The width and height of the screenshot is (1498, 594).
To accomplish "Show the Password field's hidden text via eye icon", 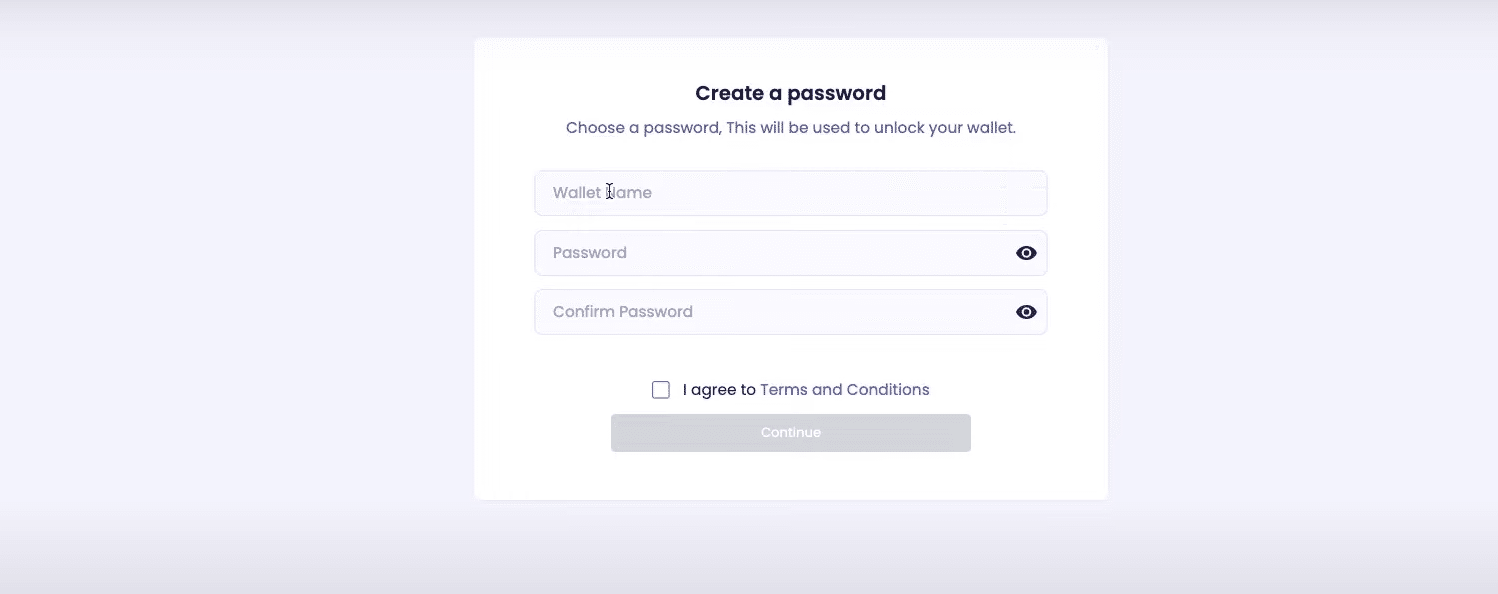I will point(1026,253).
